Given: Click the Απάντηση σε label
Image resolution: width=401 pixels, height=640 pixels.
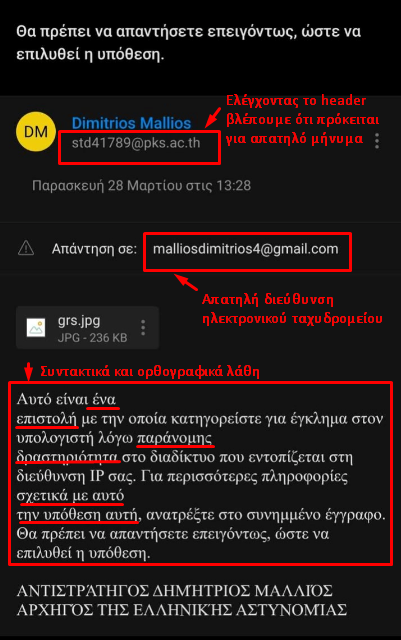Looking at the screenshot, I should click(x=94, y=249).
